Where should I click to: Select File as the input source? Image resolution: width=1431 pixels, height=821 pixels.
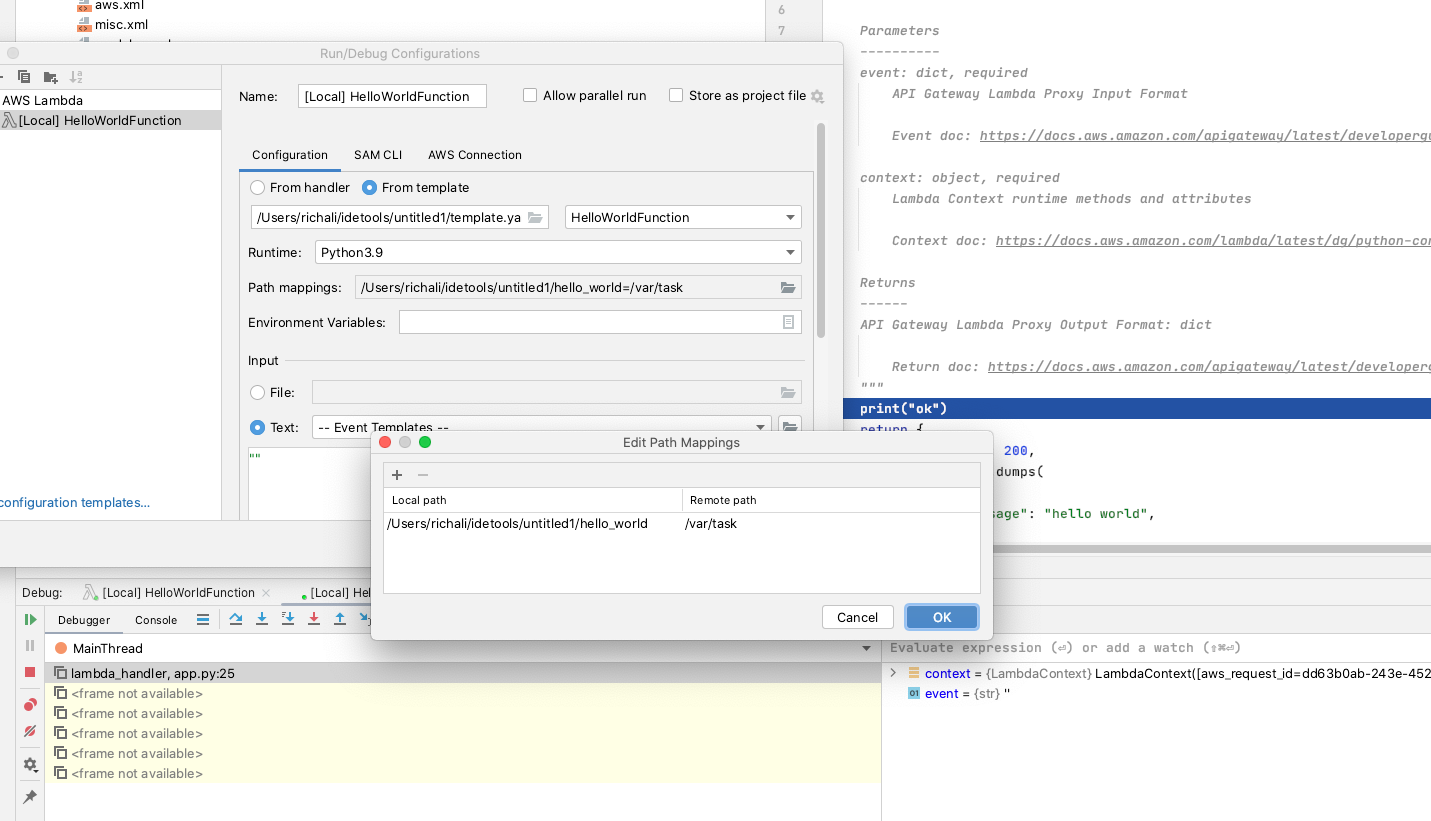pyautogui.click(x=257, y=392)
